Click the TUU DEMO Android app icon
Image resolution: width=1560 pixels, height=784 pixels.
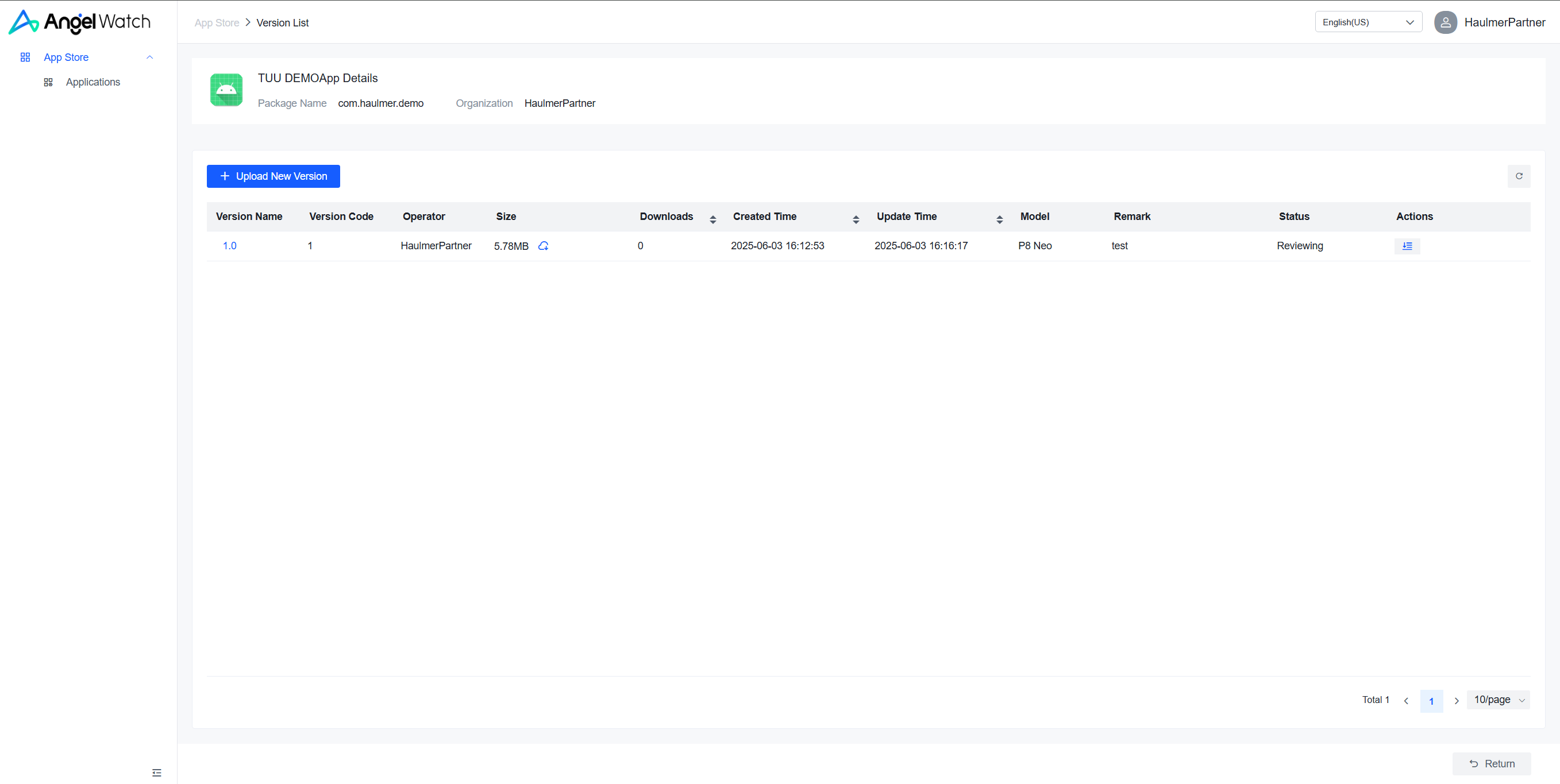click(226, 90)
